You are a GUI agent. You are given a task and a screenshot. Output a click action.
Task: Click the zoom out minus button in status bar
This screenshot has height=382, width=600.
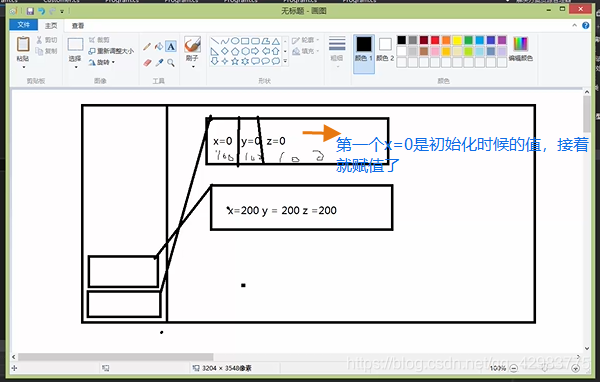(514, 368)
